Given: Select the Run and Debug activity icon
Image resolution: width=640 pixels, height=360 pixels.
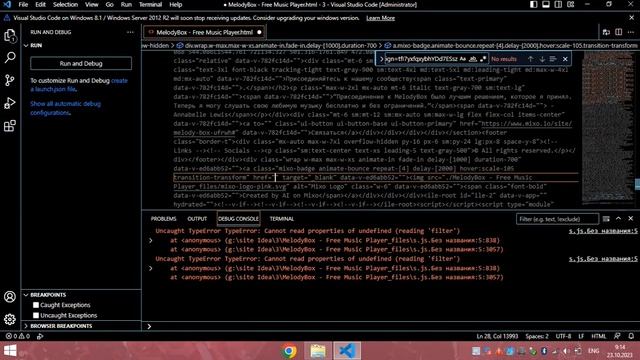Looking at the screenshot, I should 10,103.
